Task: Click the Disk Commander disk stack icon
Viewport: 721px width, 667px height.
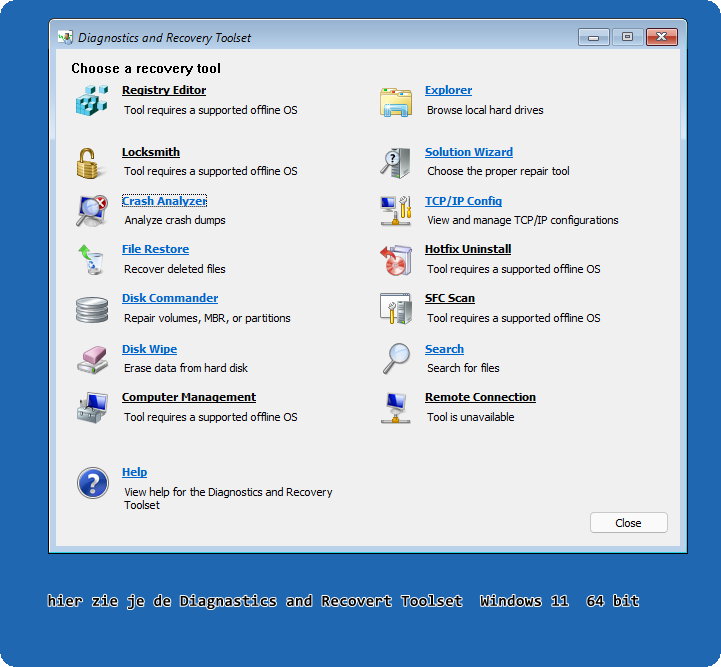Action: point(92,309)
